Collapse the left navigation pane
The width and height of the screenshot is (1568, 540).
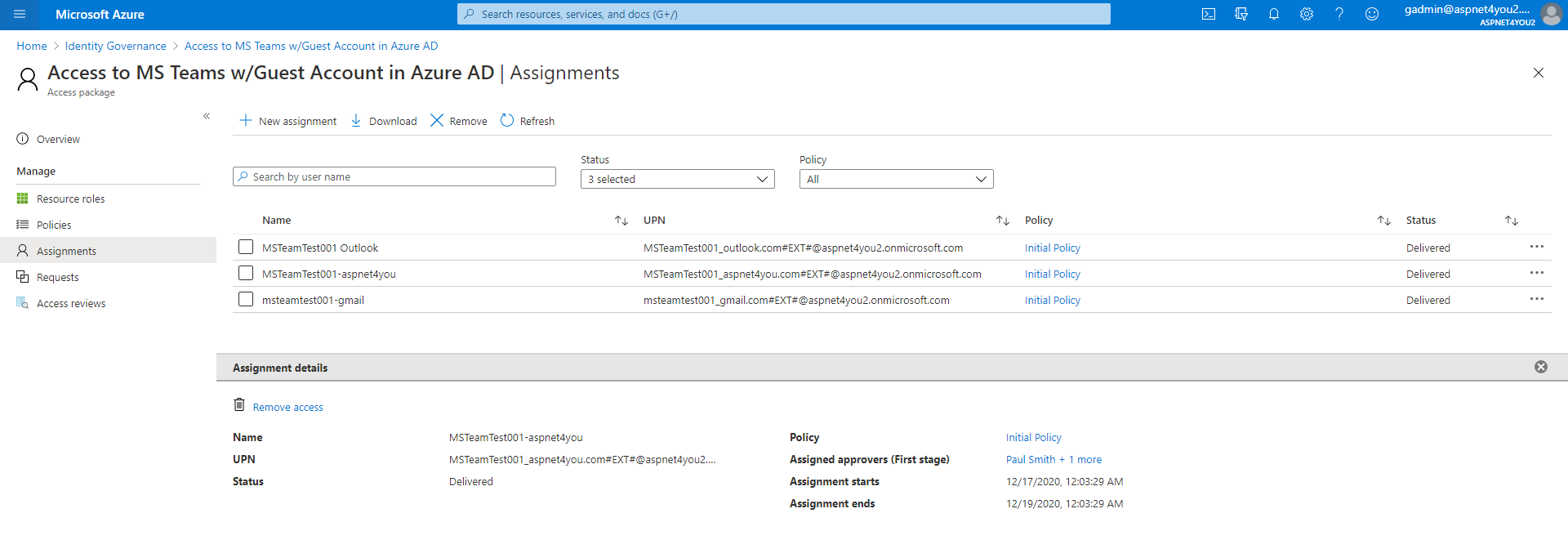click(x=207, y=116)
